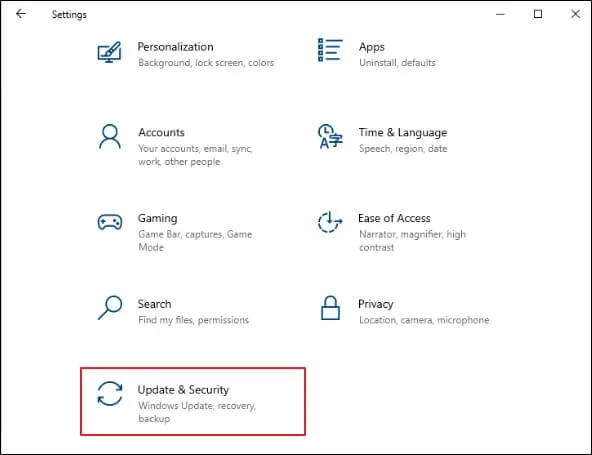
Task: Click 'Game Bar, captures, Game Mode' text
Action: point(195,241)
